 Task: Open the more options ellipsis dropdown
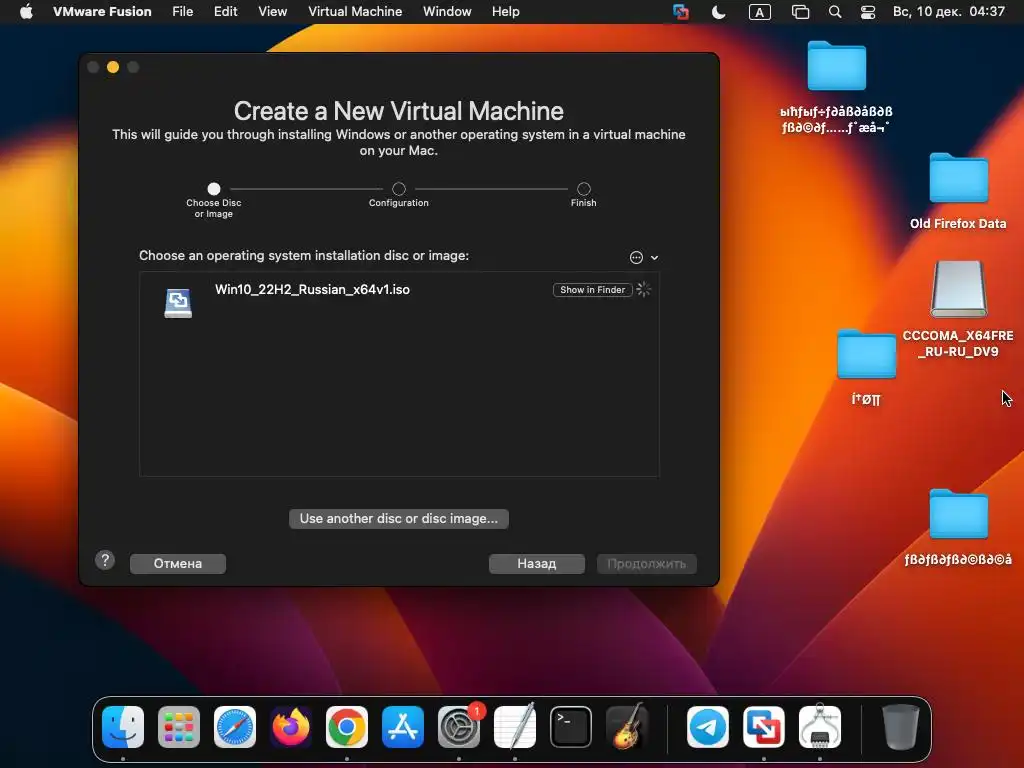point(643,257)
